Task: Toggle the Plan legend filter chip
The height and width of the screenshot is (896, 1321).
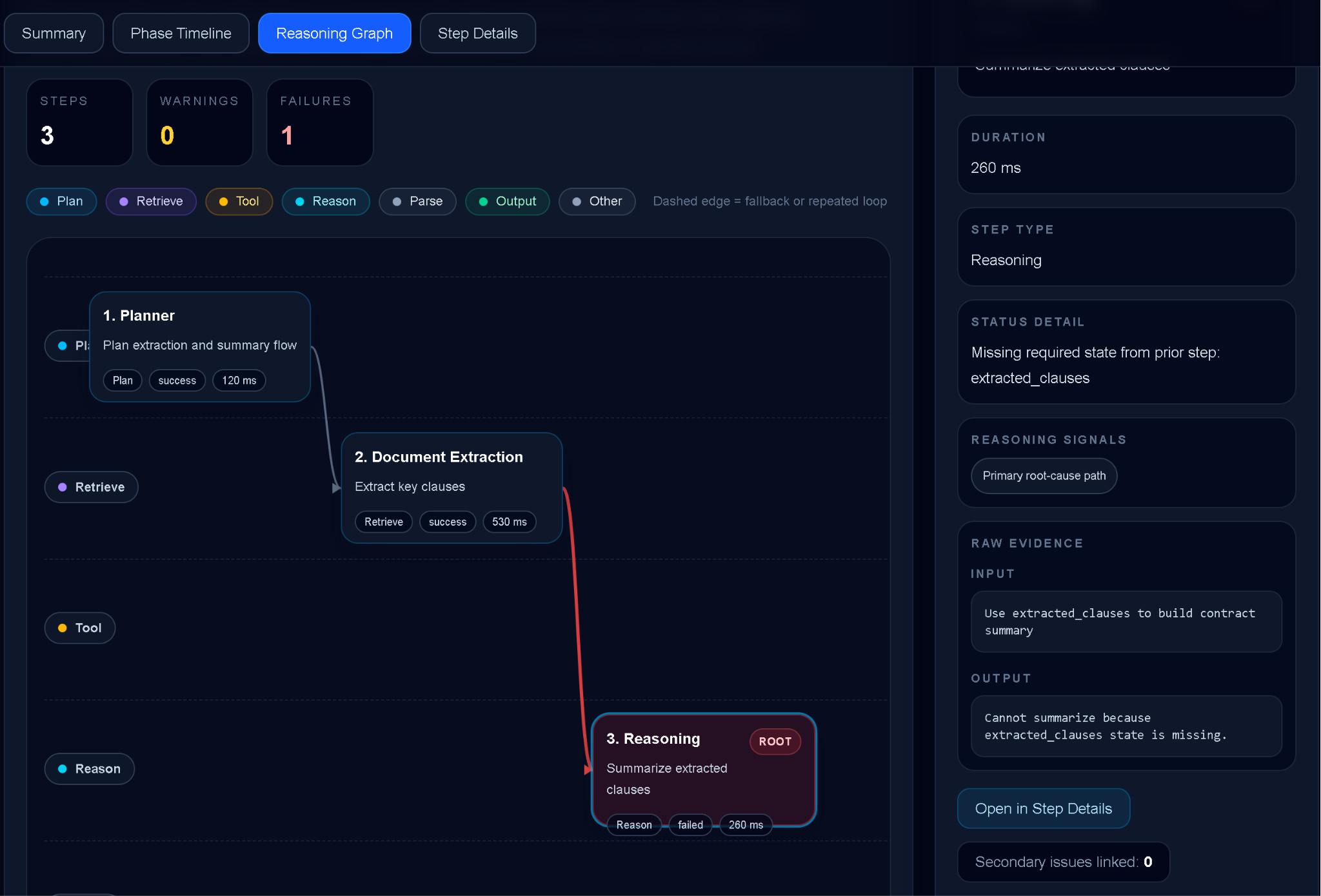Action: 61,201
